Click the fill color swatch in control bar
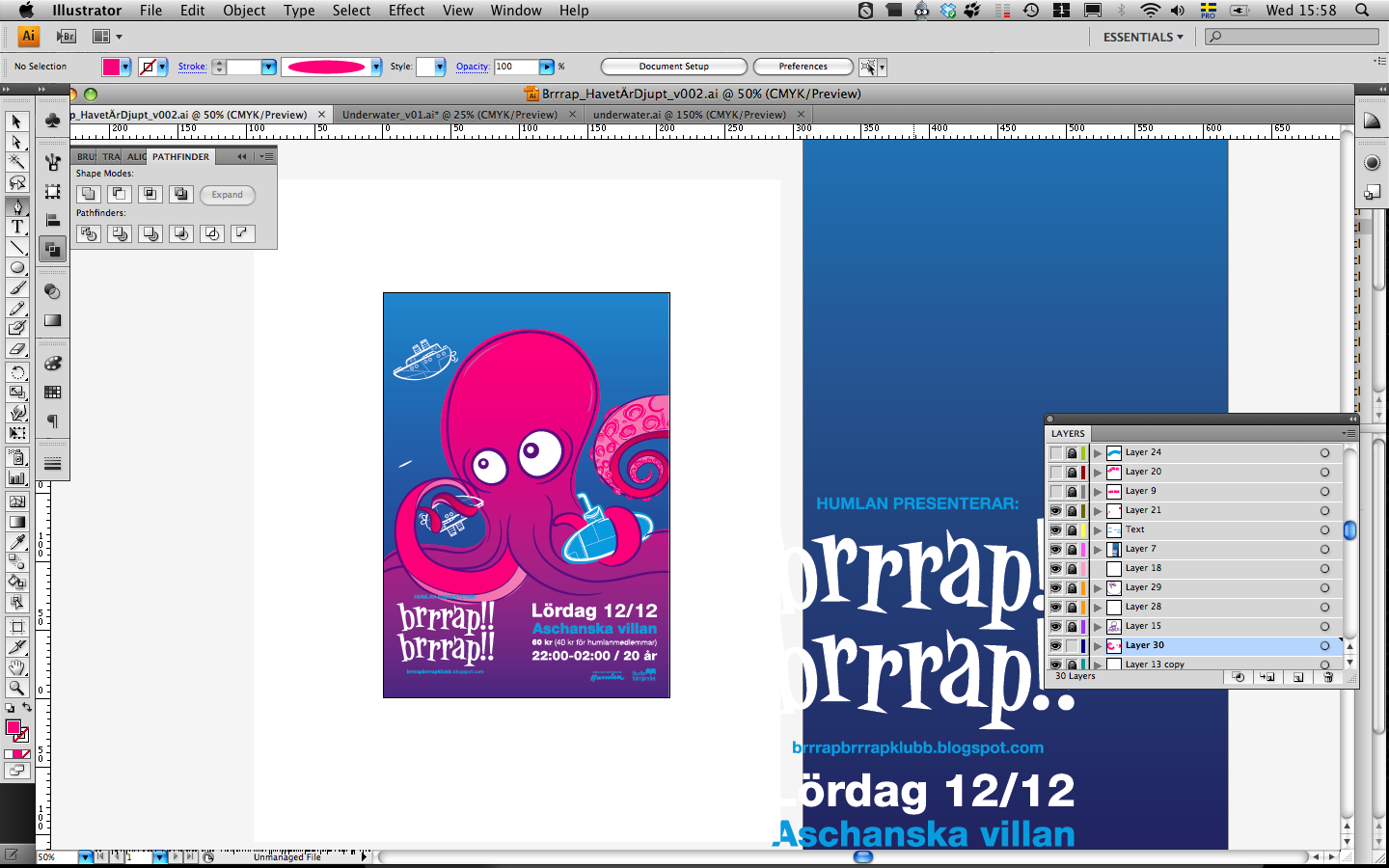The width and height of the screenshot is (1389, 868). [x=111, y=67]
